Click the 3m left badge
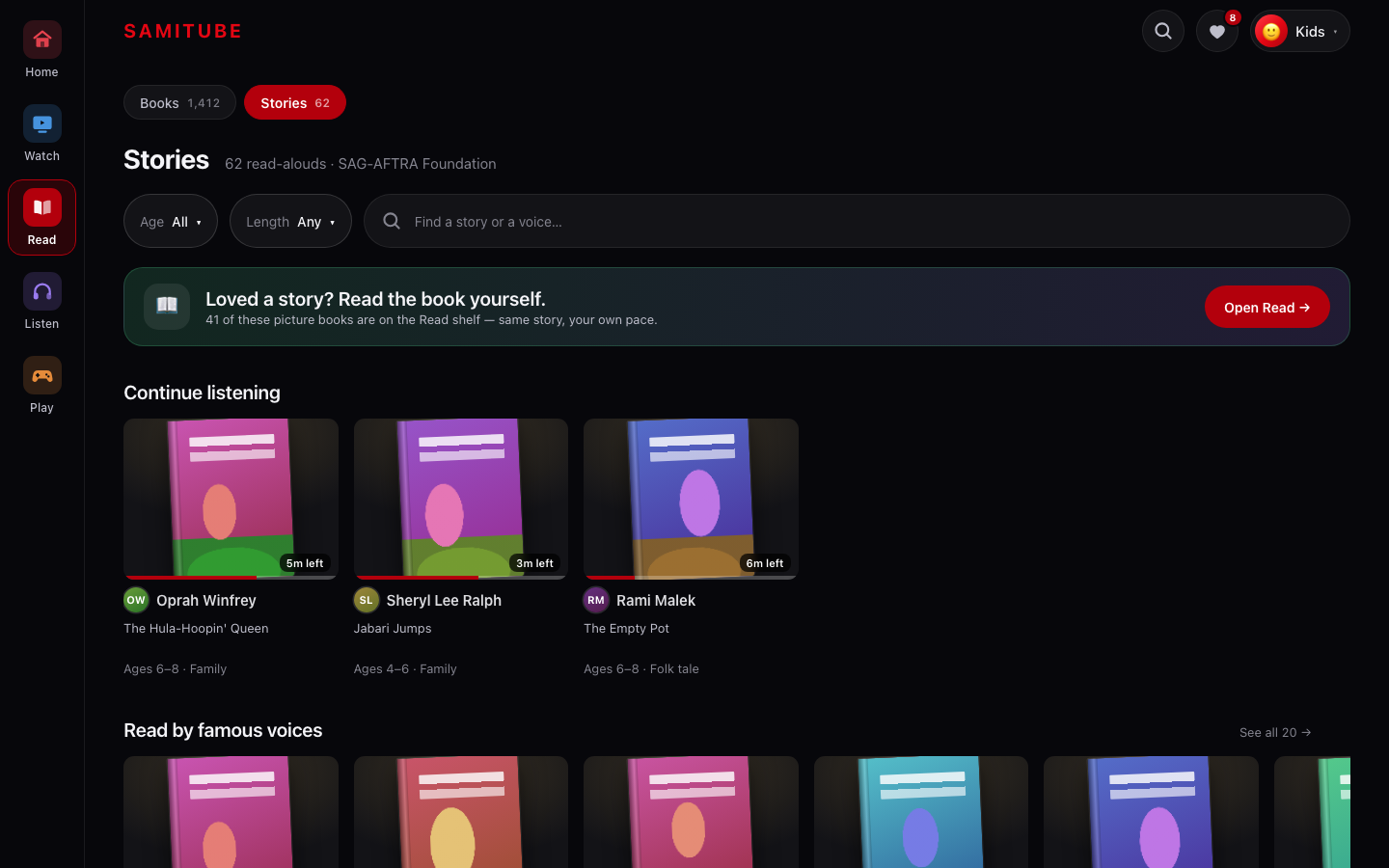1389x868 pixels. coord(534,563)
